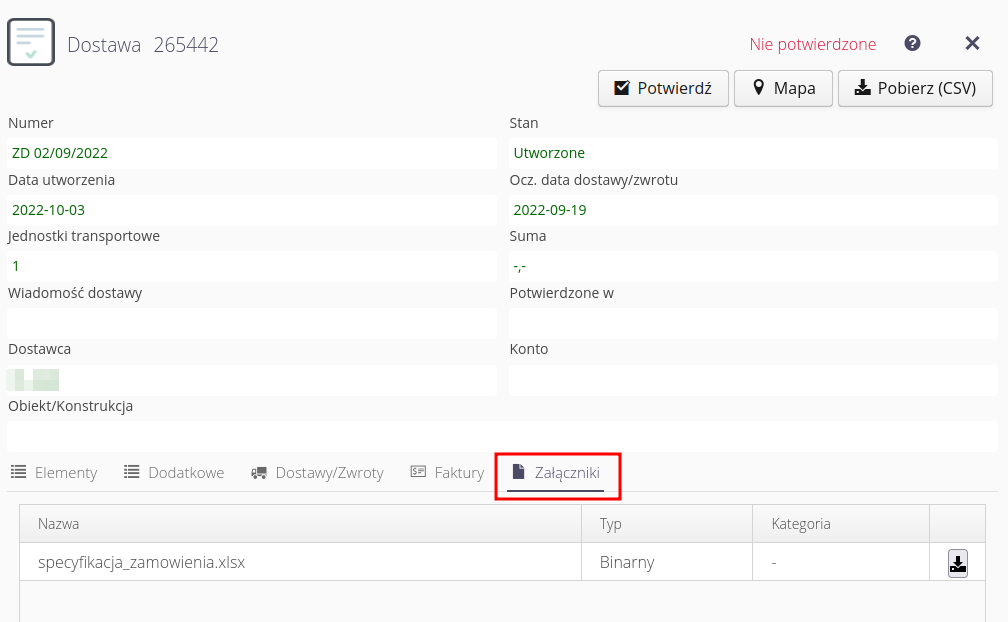Click the Obiekt/Konstrukcja field

(502, 436)
